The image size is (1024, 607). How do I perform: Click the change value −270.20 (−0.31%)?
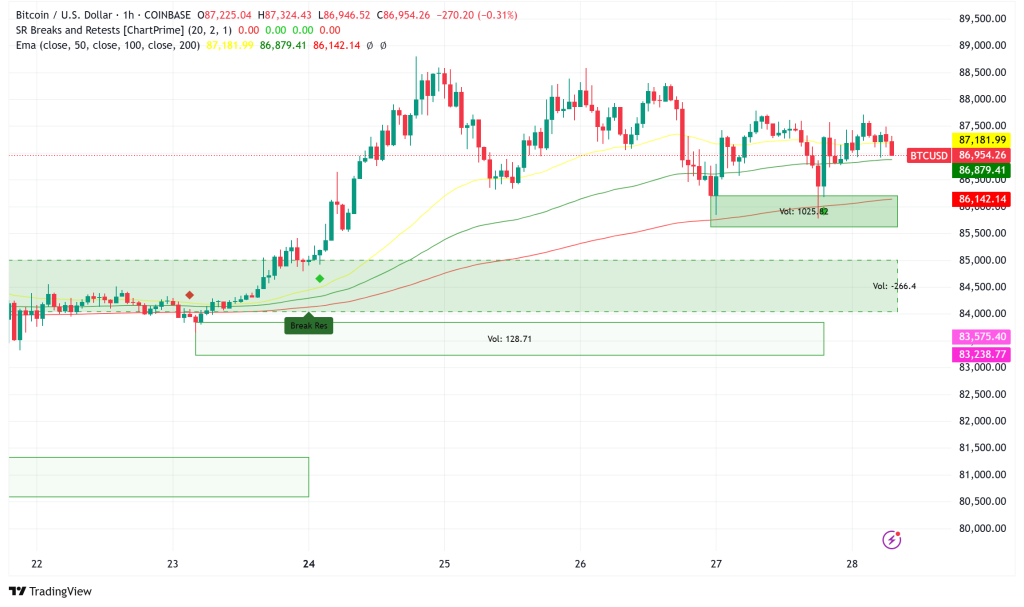pos(476,14)
